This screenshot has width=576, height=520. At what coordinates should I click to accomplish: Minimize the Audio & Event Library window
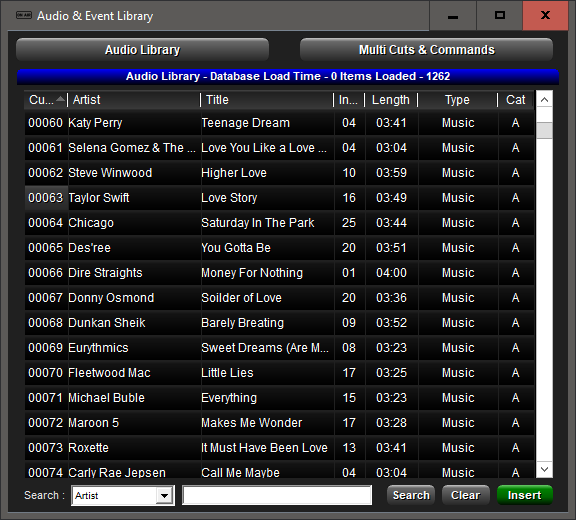(453, 16)
